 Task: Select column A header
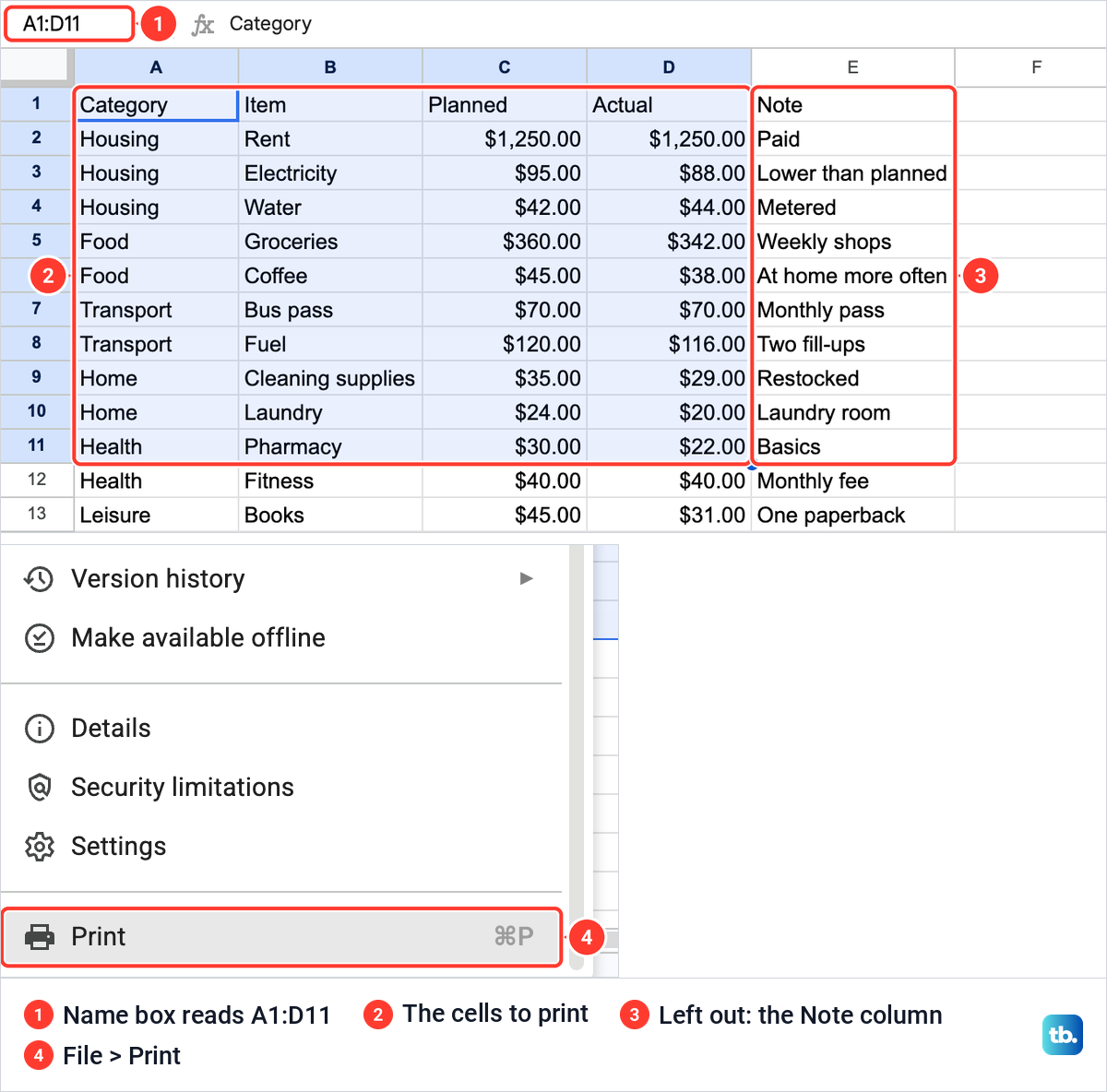tap(156, 66)
